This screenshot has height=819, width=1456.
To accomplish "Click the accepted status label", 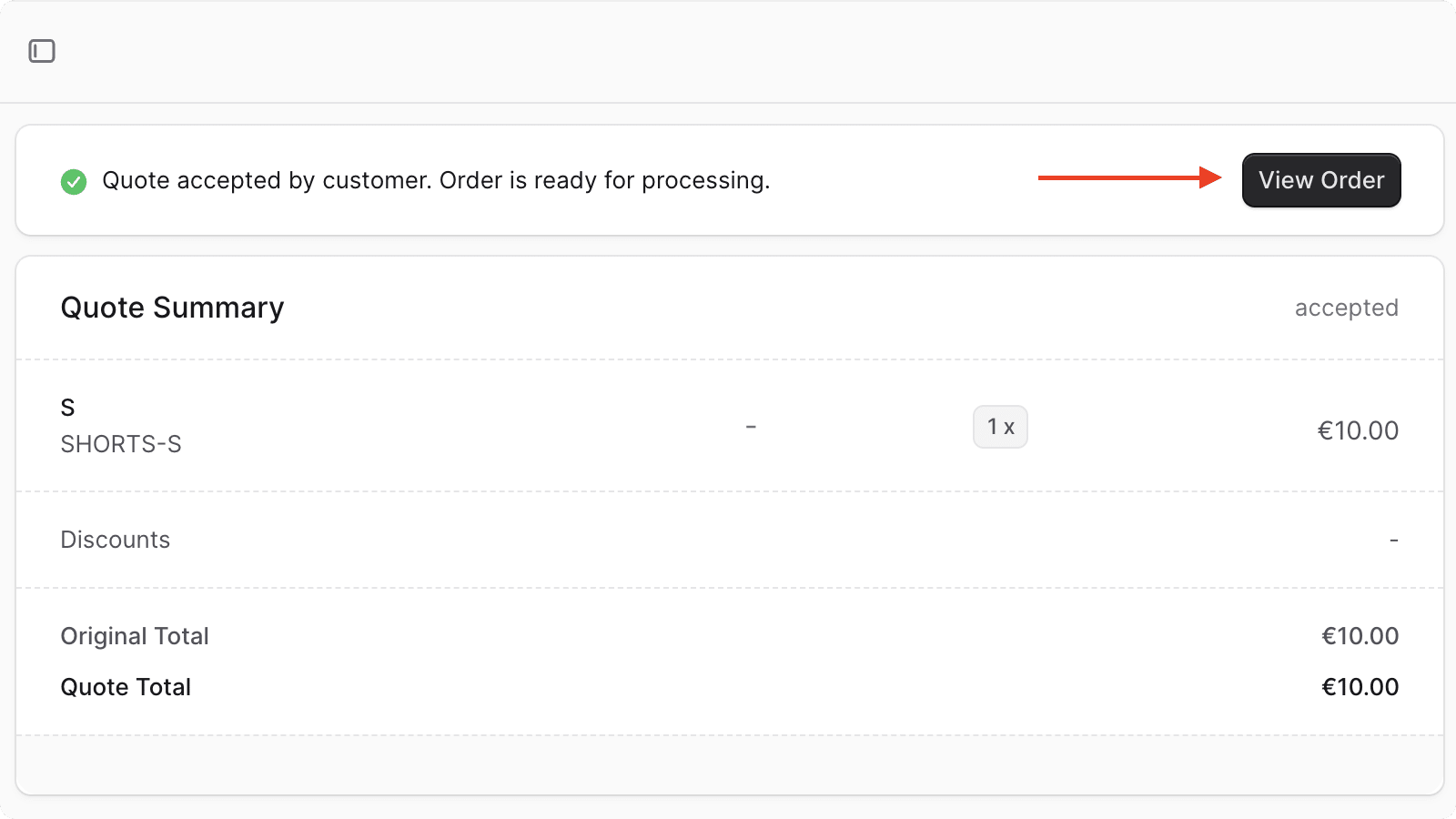I will point(1347,308).
